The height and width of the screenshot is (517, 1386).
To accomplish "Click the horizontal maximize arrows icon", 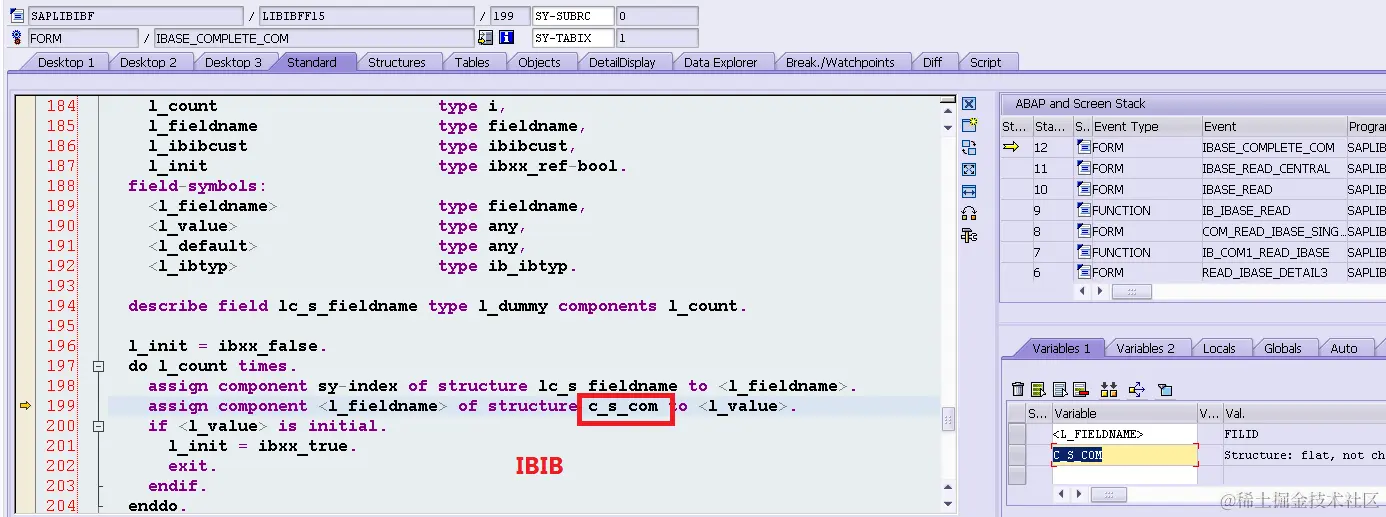I will tap(968, 191).
